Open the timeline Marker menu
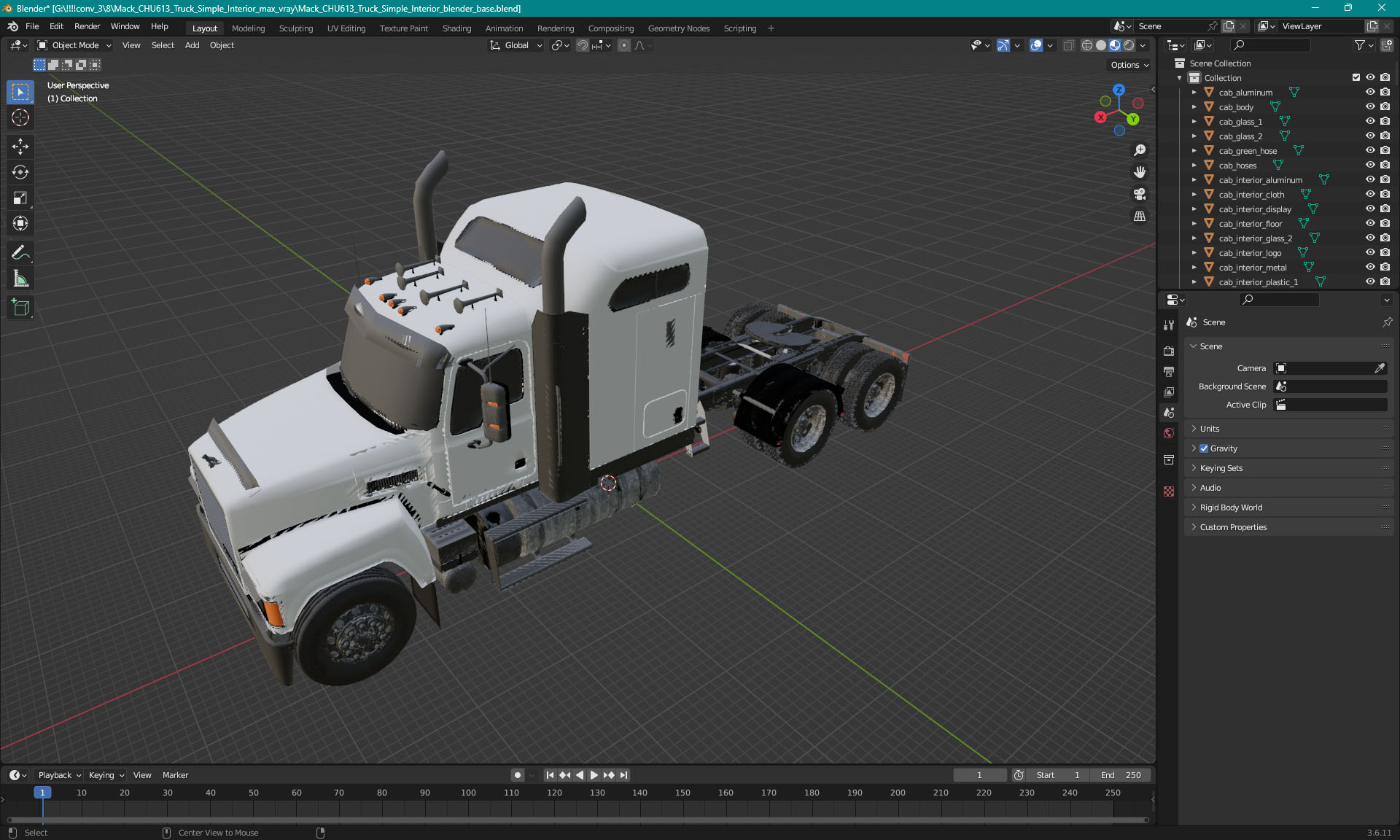Viewport: 1400px width, 840px height. [175, 775]
